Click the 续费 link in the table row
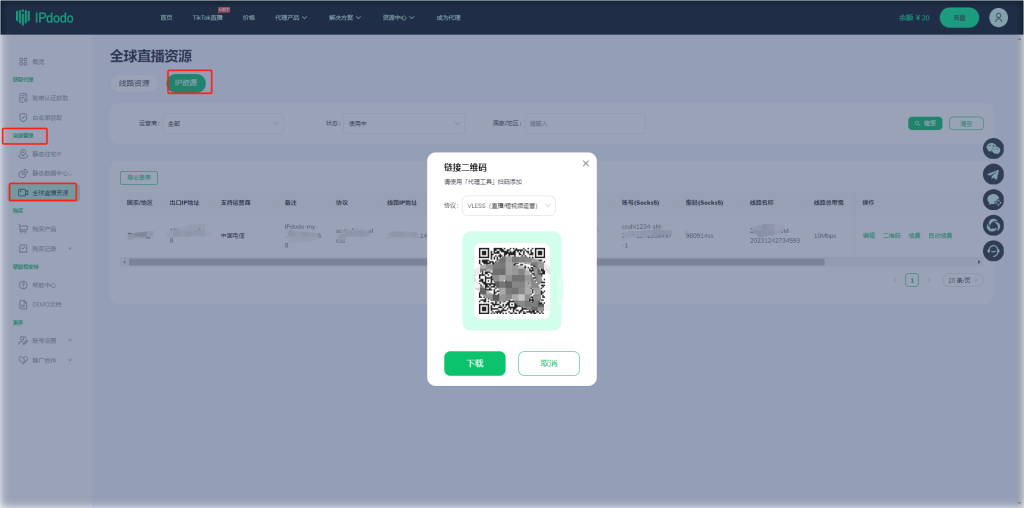Image resolution: width=1024 pixels, height=508 pixels. click(914, 235)
